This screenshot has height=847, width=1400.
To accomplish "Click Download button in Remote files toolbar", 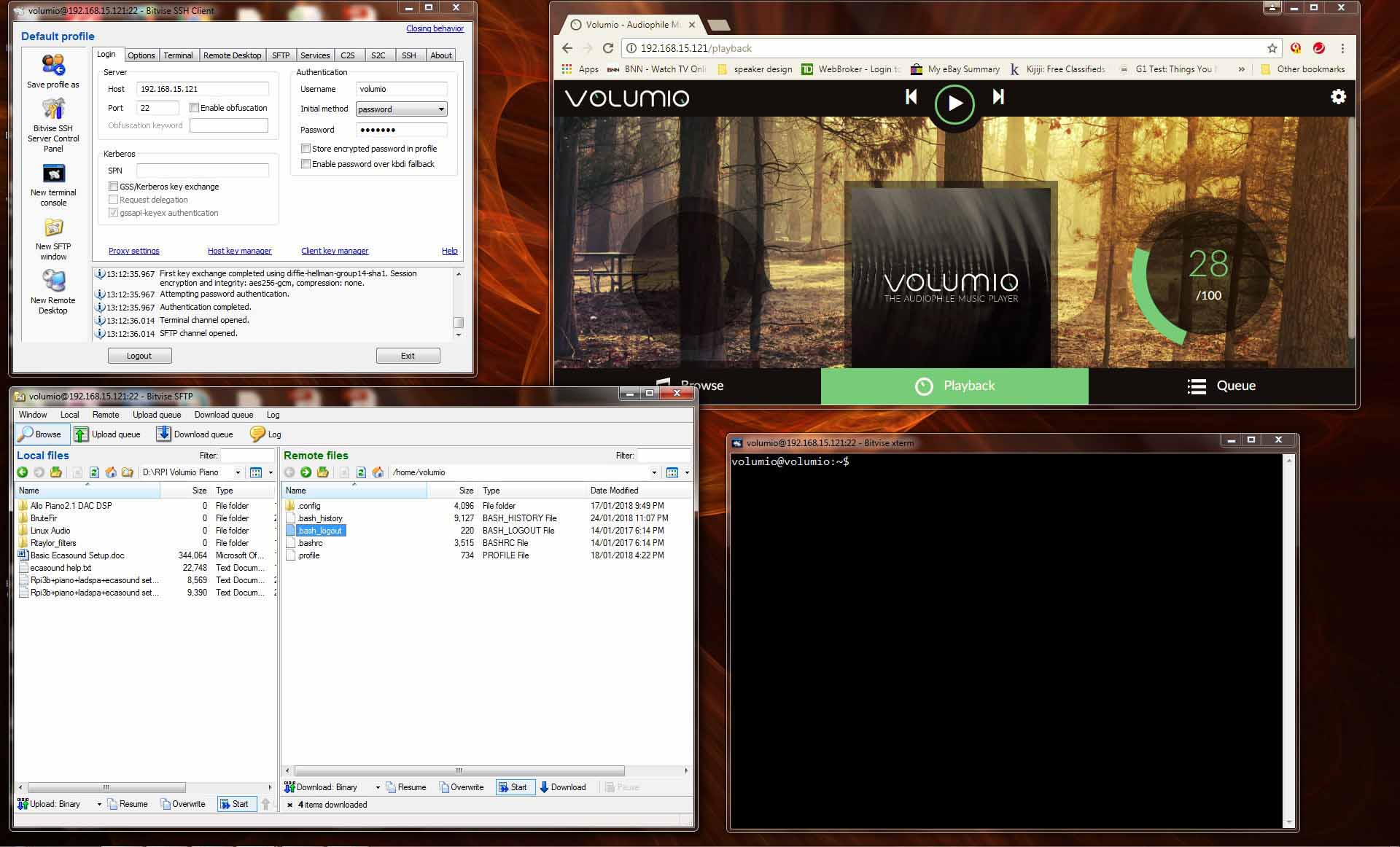I will click(562, 787).
